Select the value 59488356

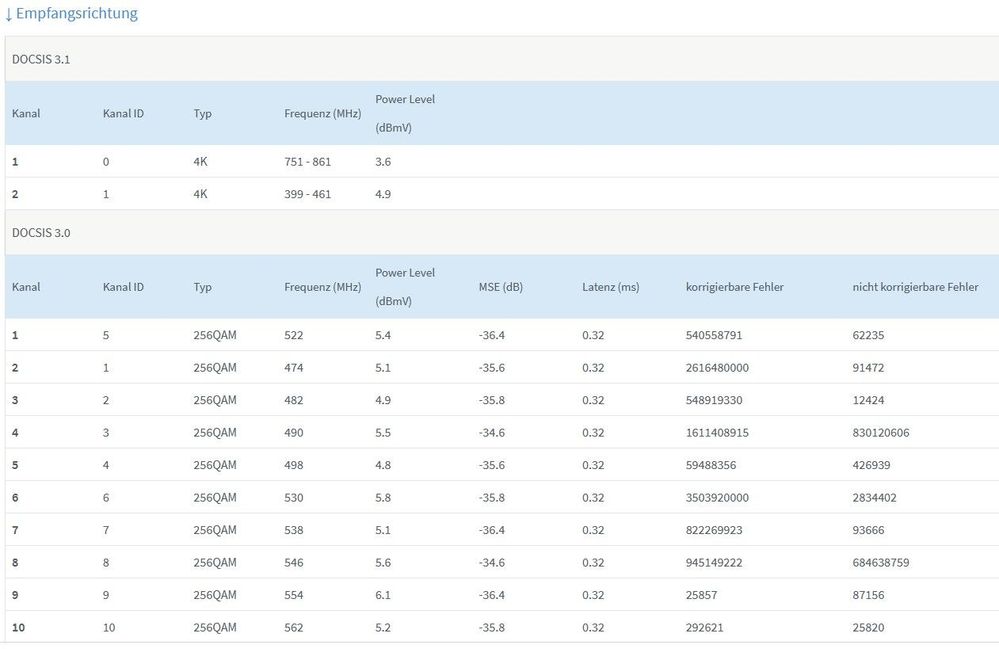coord(710,465)
